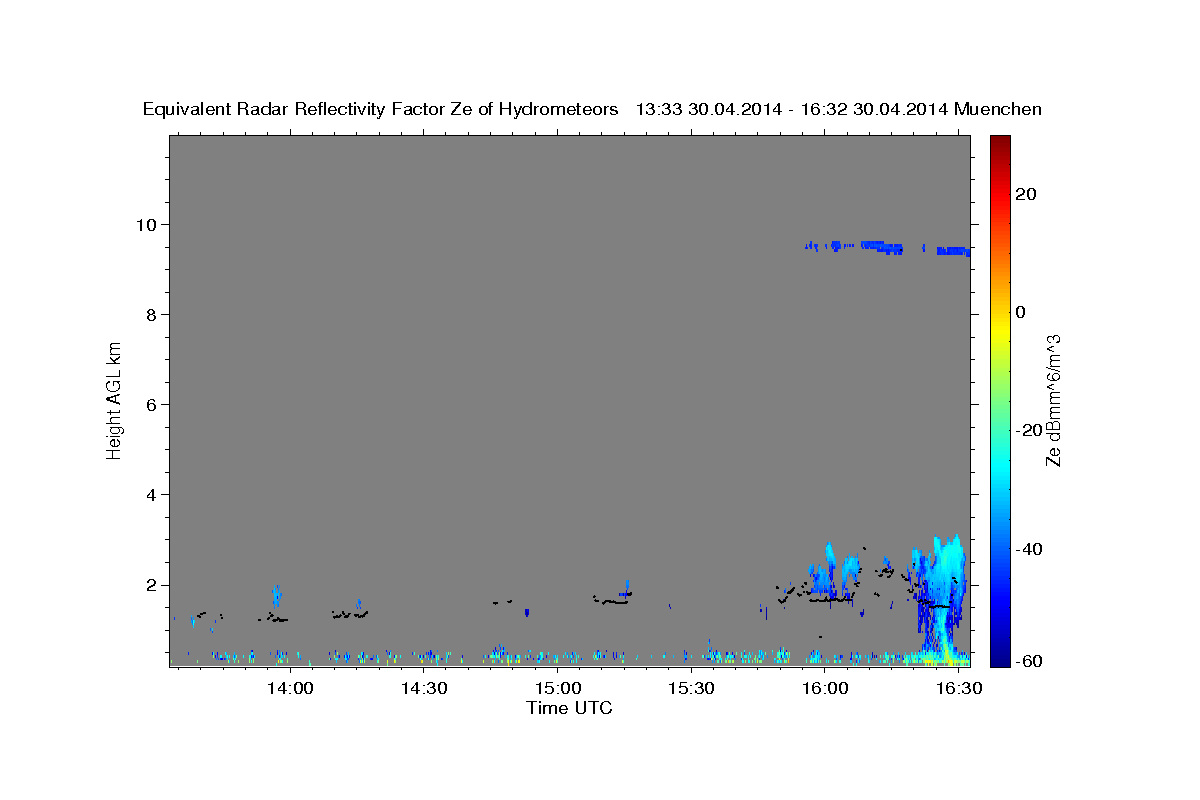1200x800 pixels.
Task: Click the colorbar value -60
Action: coord(1028,661)
